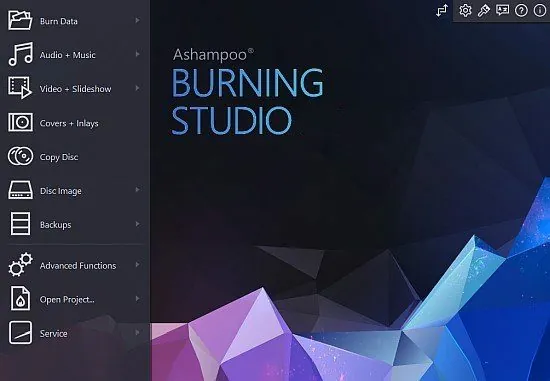Click the pin icon in top toolbar
The height and width of the screenshot is (381, 550).
tap(484, 10)
